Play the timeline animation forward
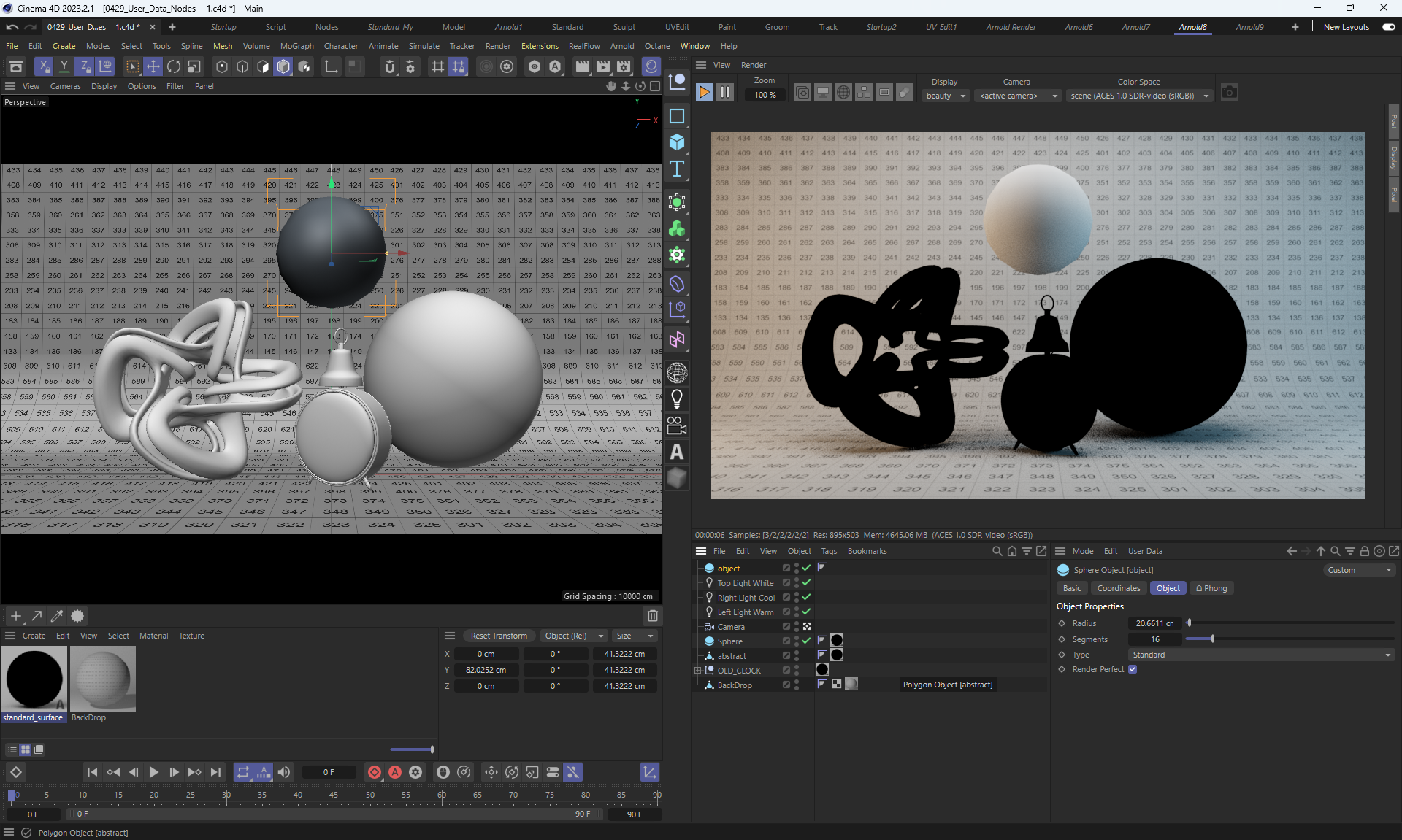This screenshot has width=1402, height=840. [153, 772]
